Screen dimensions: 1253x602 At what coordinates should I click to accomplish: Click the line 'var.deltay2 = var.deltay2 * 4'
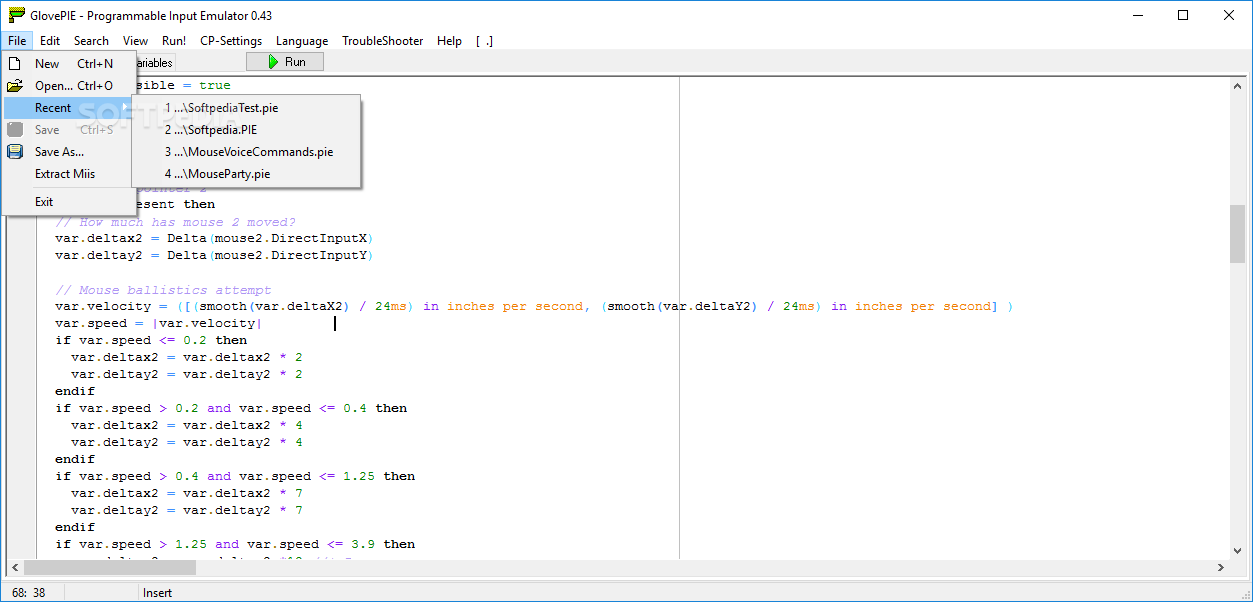pos(187,442)
